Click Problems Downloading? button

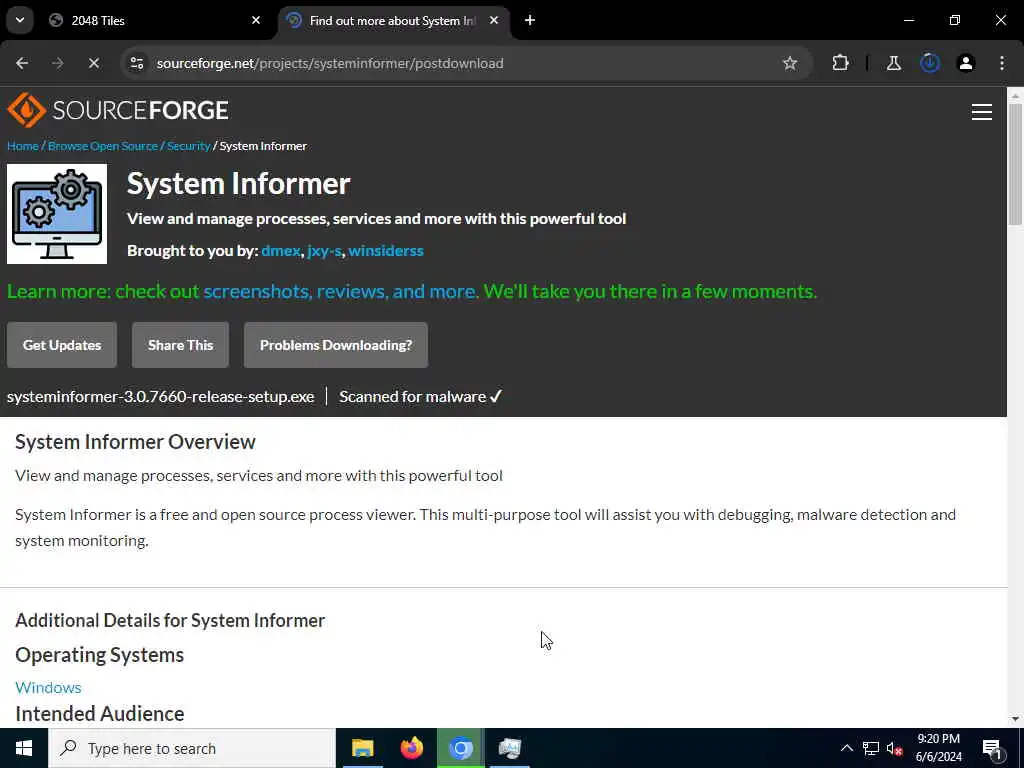click(336, 345)
